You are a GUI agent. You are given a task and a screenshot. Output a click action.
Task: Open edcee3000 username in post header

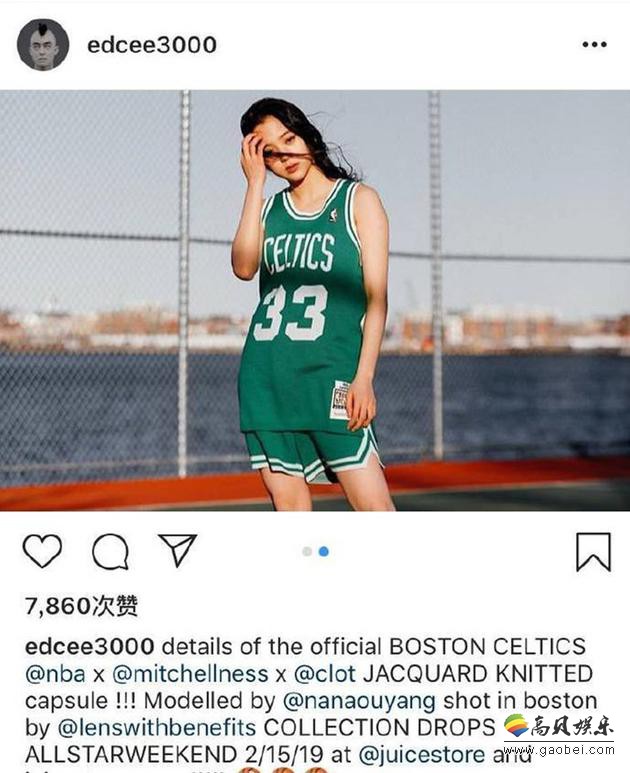click(x=152, y=45)
